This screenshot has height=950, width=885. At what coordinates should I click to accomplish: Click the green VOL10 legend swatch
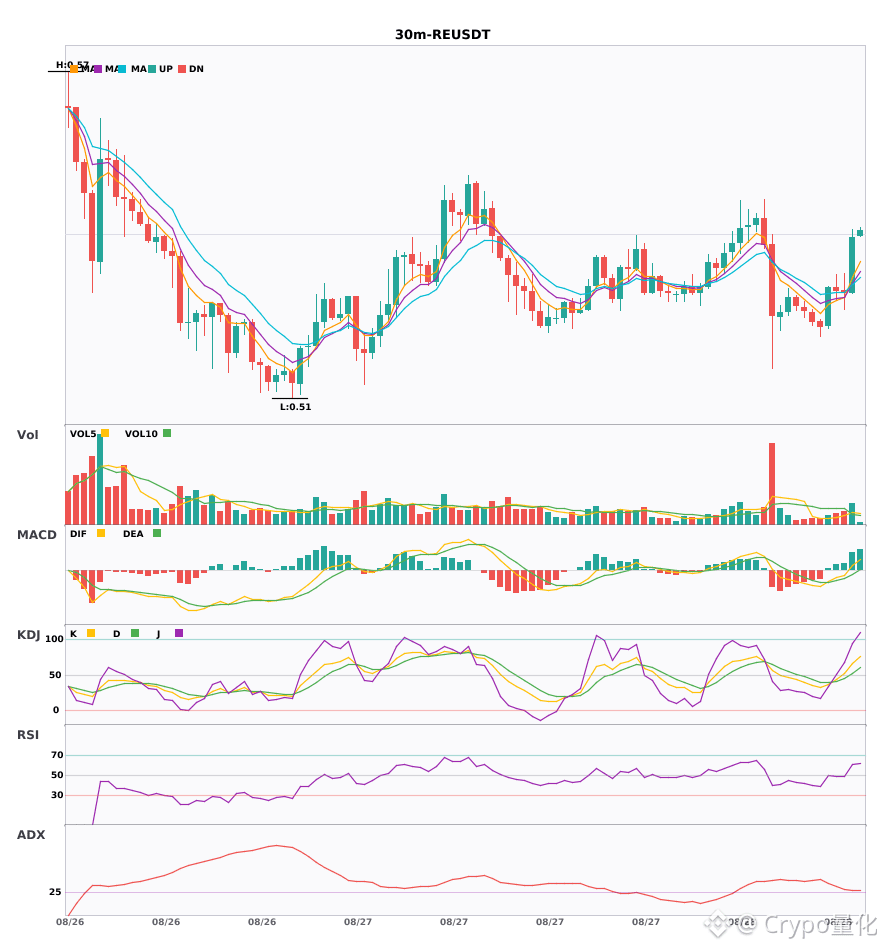[x=167, y=433]
